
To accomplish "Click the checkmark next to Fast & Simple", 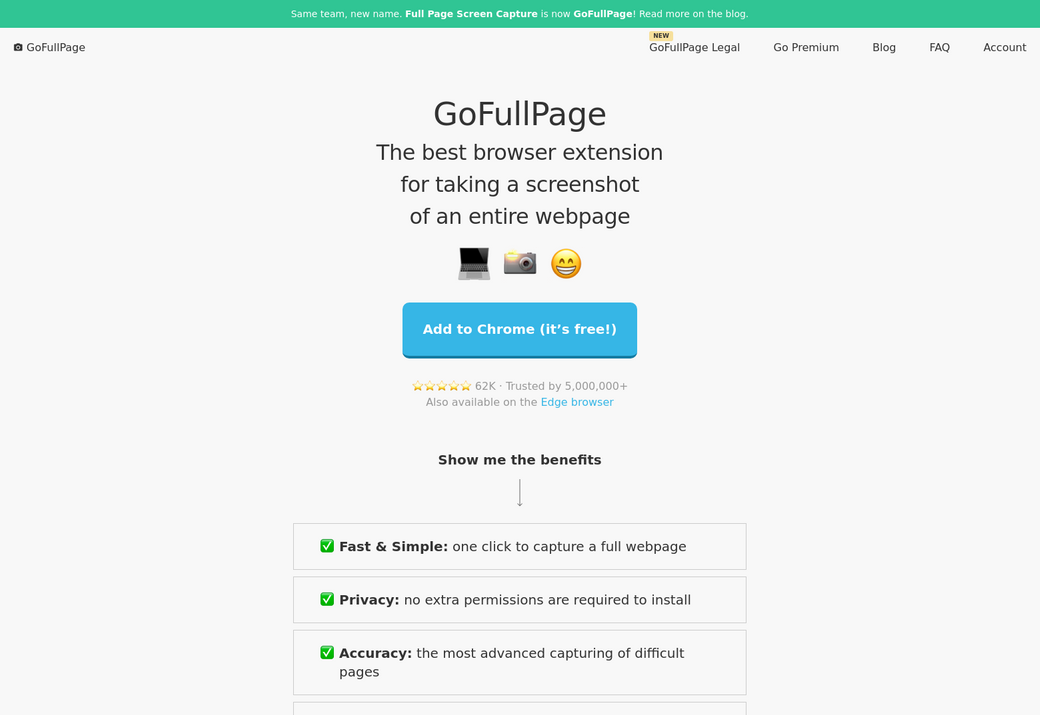I will point(327,546).
